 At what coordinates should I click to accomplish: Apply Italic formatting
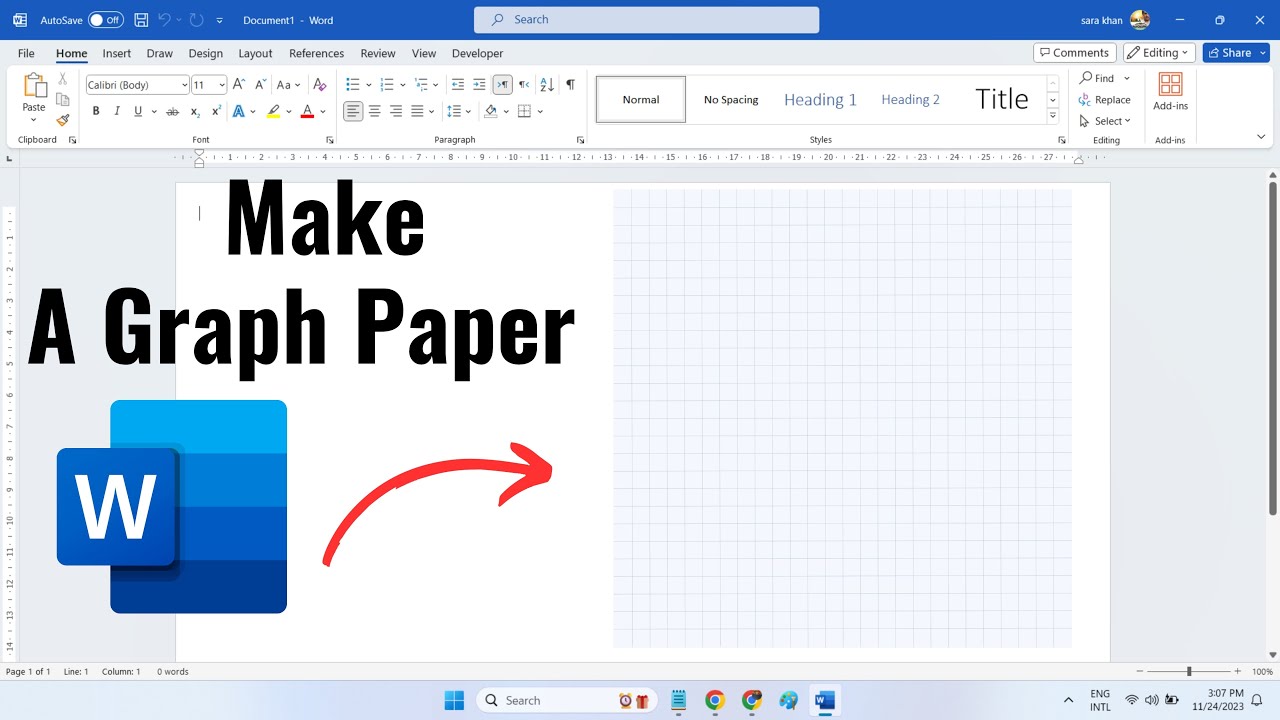(117, 111)
